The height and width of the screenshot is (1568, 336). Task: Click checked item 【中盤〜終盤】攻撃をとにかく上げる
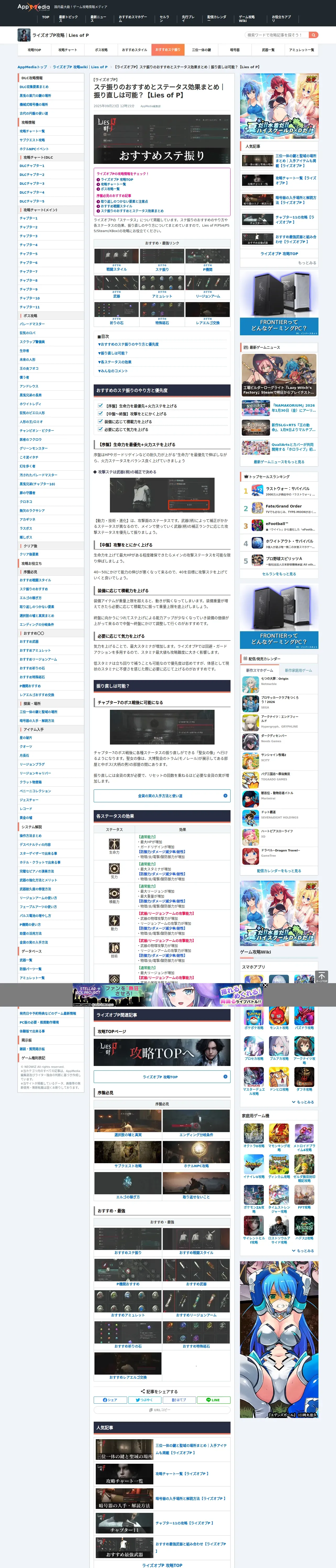(x=132, y=413)
